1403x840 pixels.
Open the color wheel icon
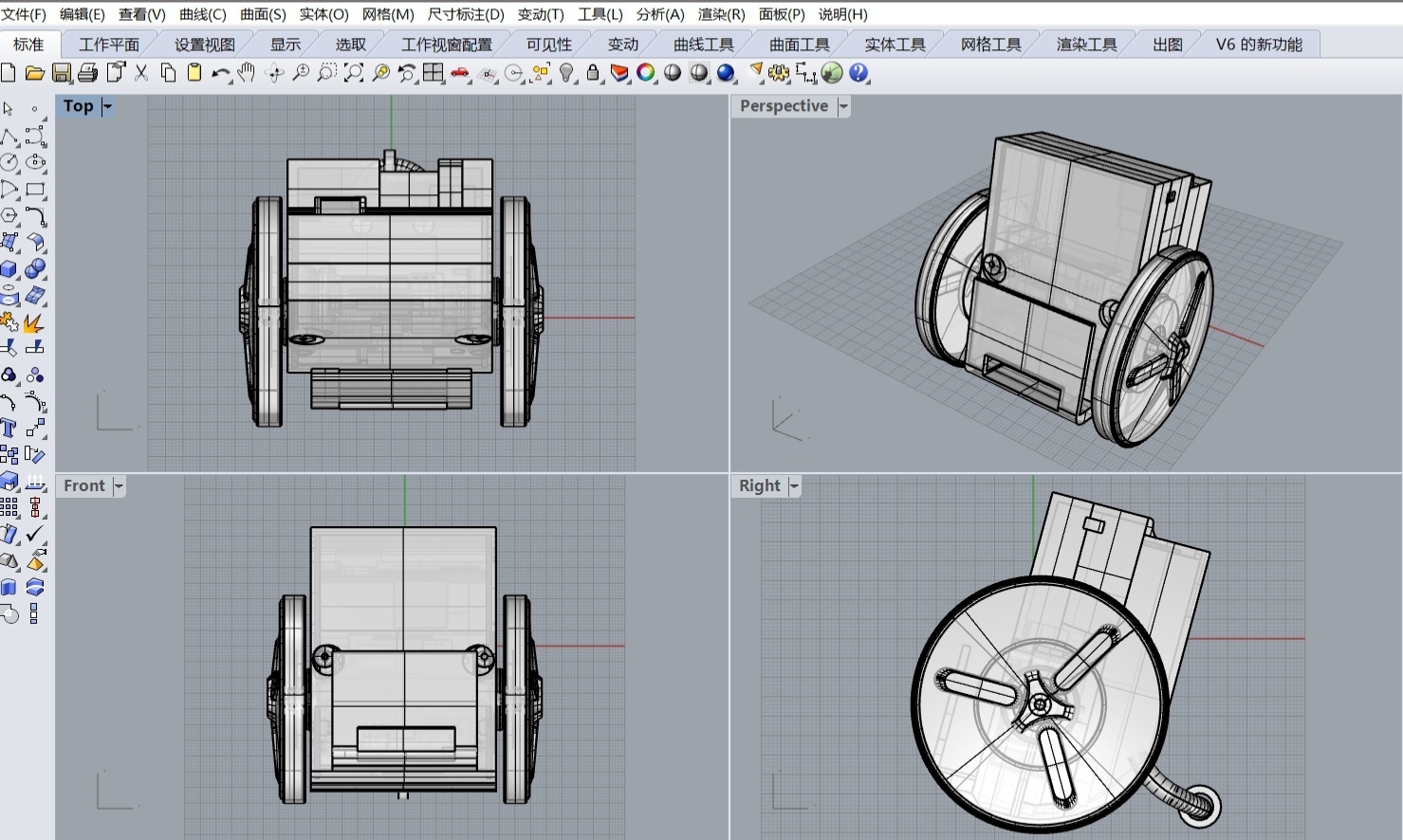click(x=646, y=73)
